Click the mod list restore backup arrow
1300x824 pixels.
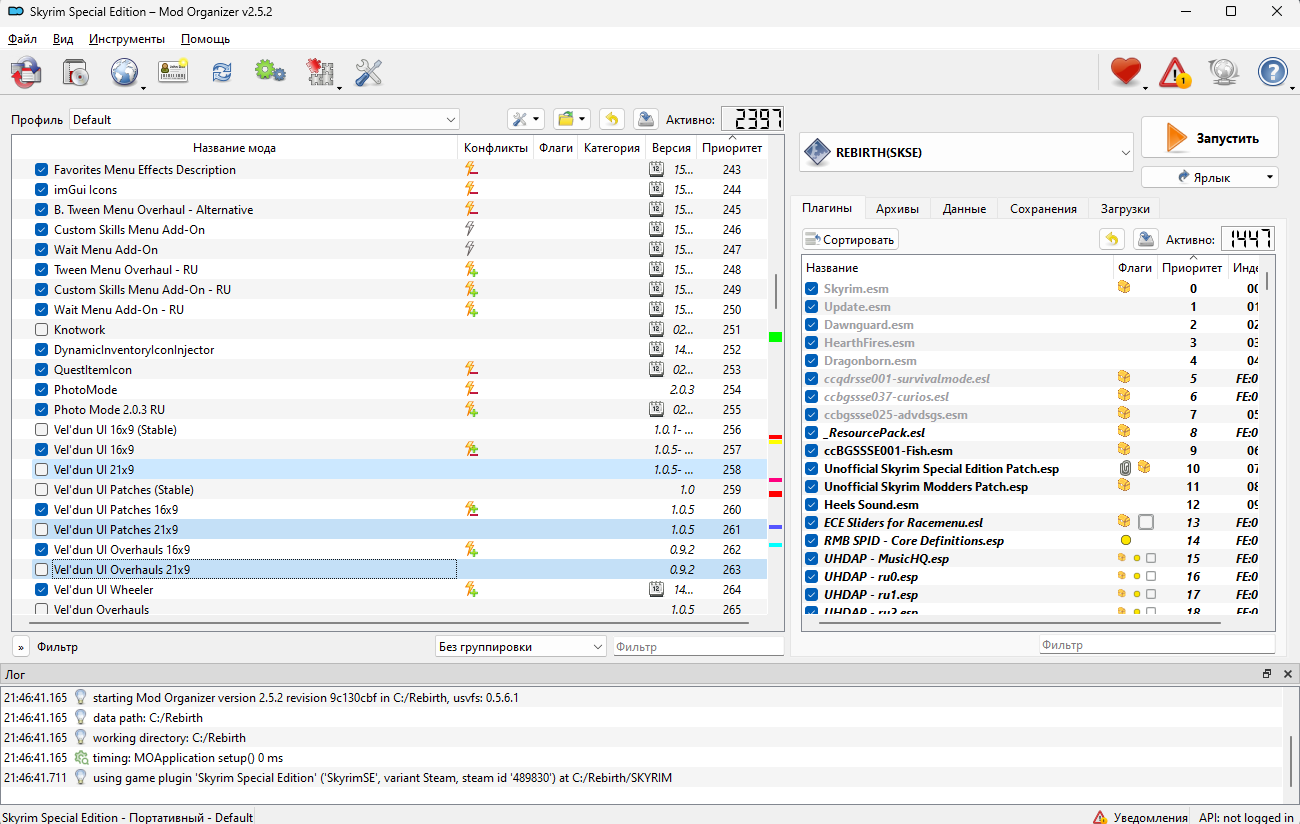pos(612,119)
